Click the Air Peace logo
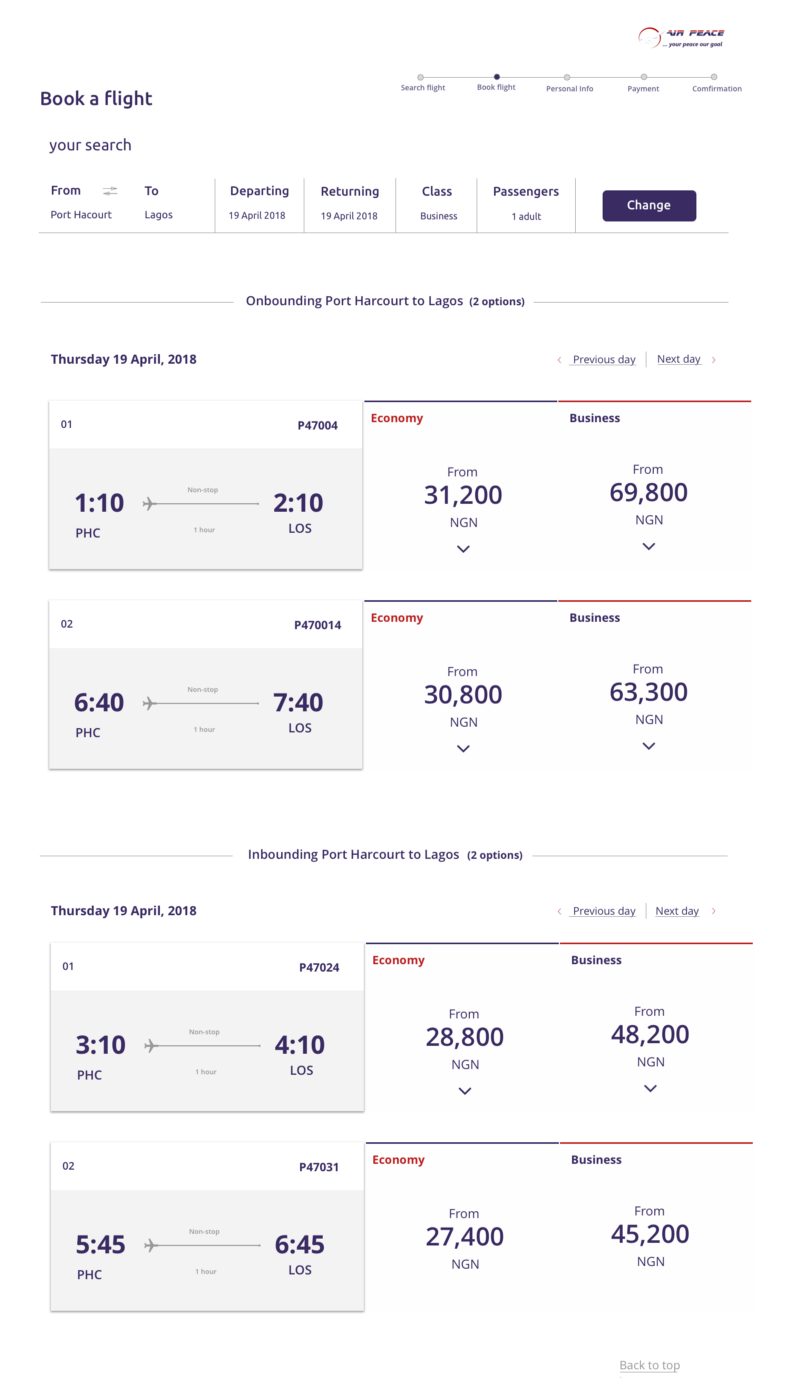The width and height of the screenshot is (800, 1388). 681,37
